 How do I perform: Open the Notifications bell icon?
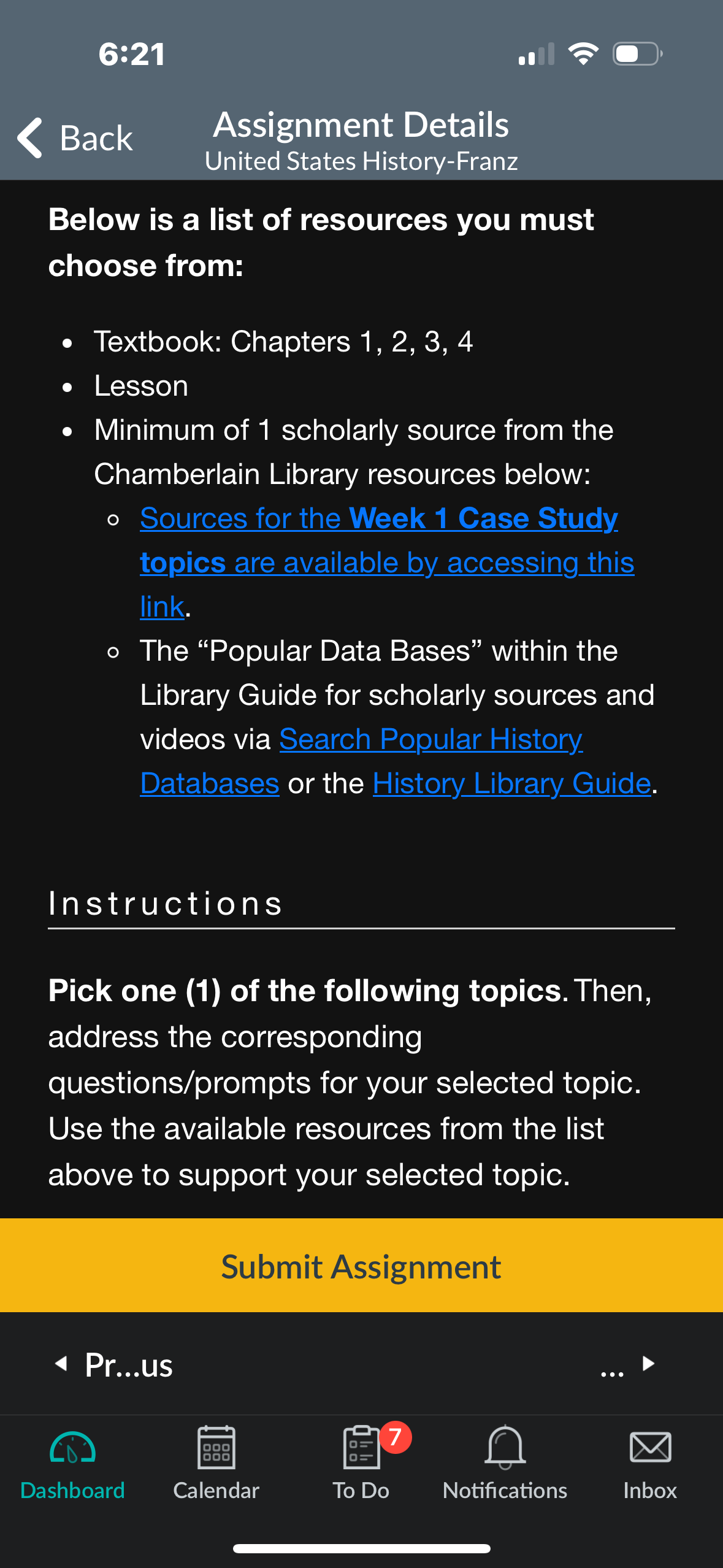tap(505, 1448)
